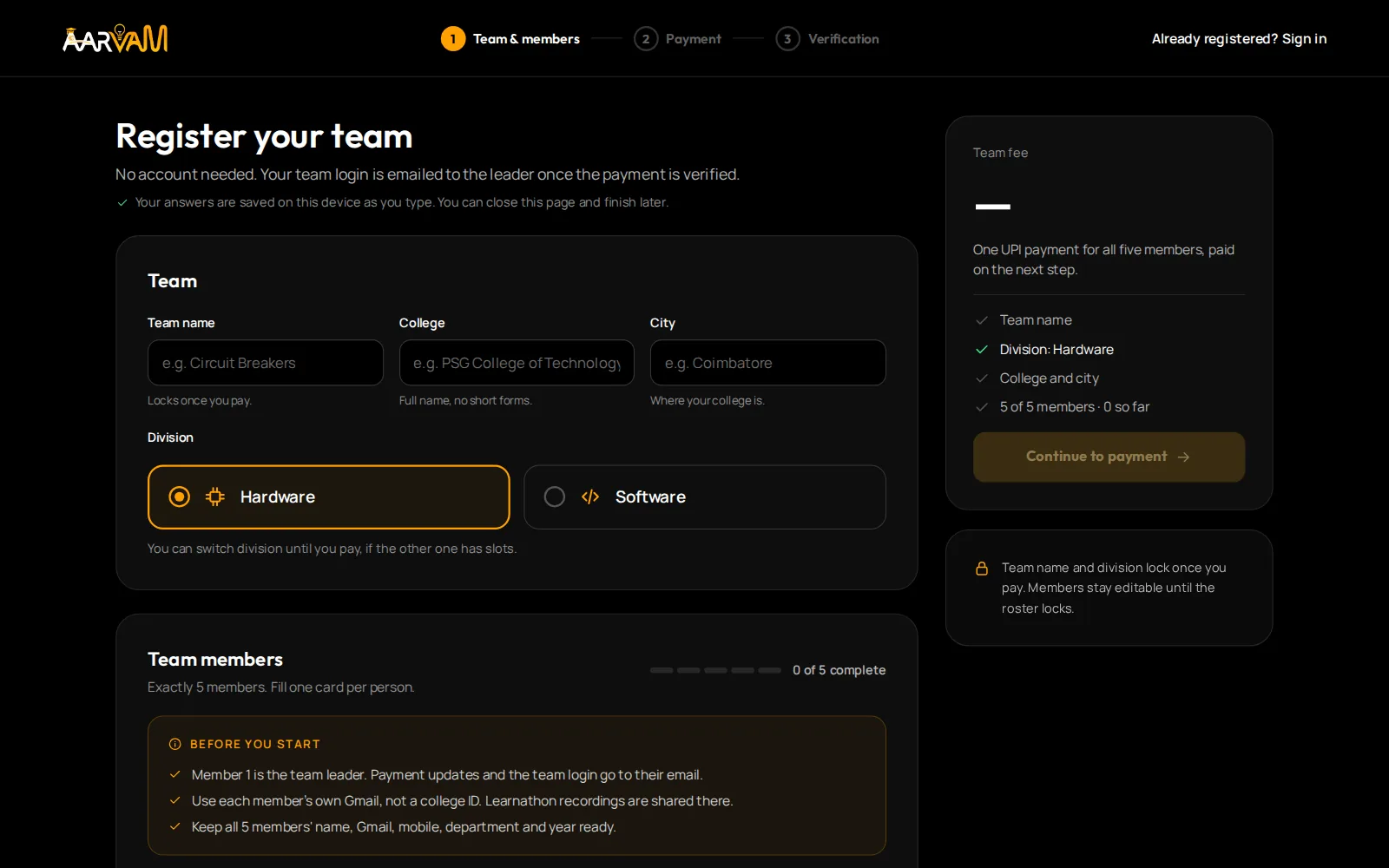Click the Aarvam logo

(115, 38)
